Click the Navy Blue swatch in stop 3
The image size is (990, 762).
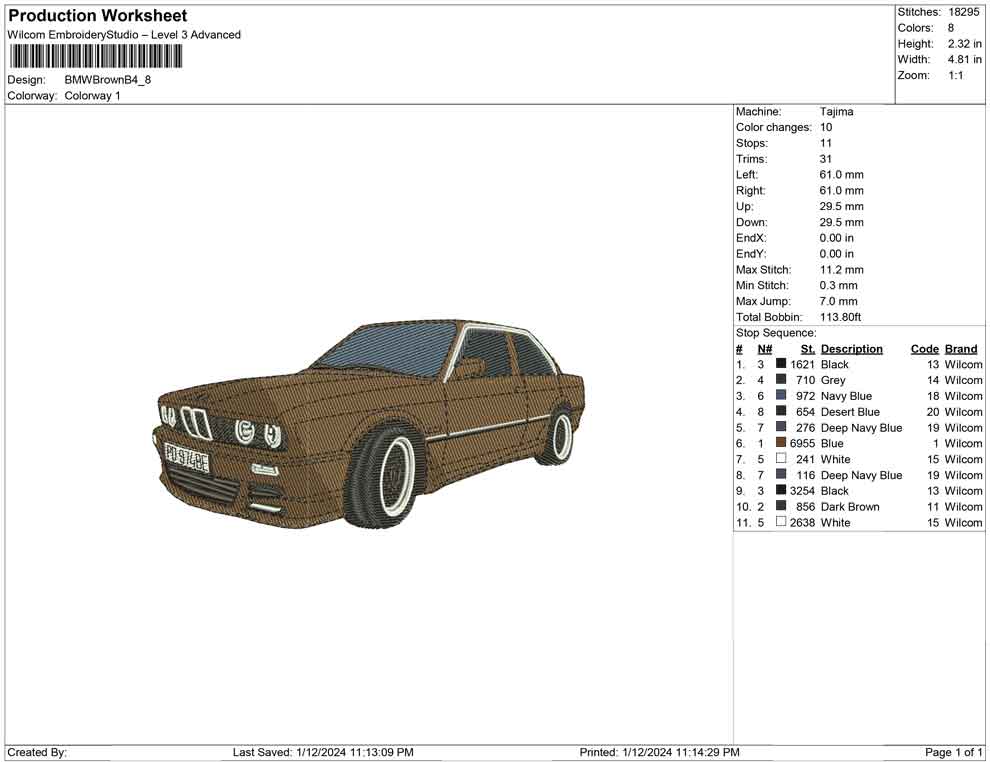click(781, 395)
